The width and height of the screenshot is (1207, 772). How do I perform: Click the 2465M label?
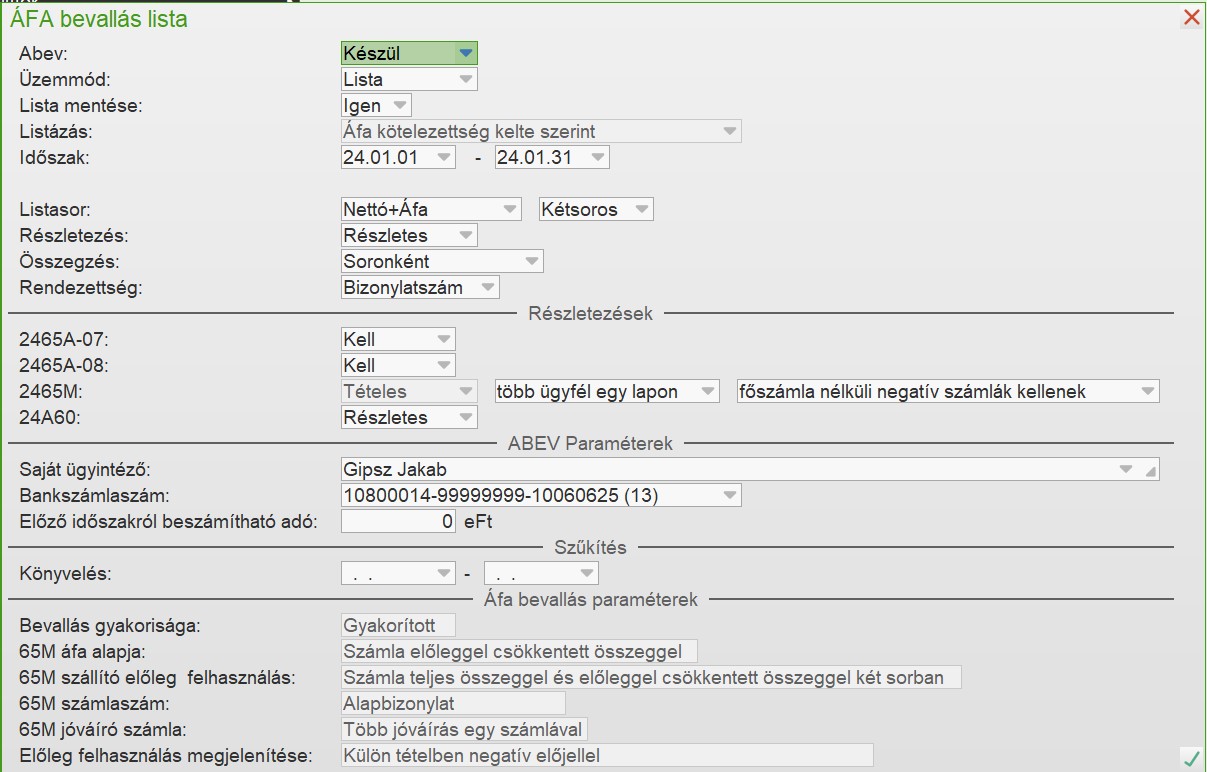pos(49,392)
